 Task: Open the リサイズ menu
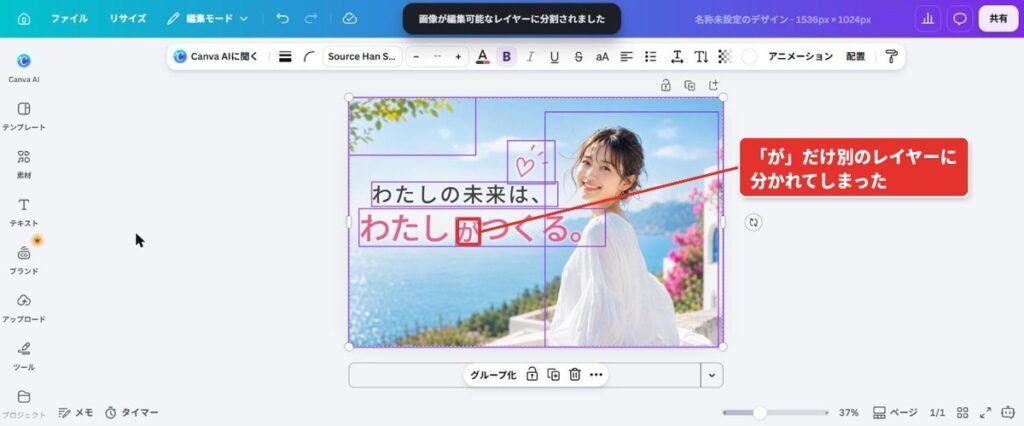[127, 18]
